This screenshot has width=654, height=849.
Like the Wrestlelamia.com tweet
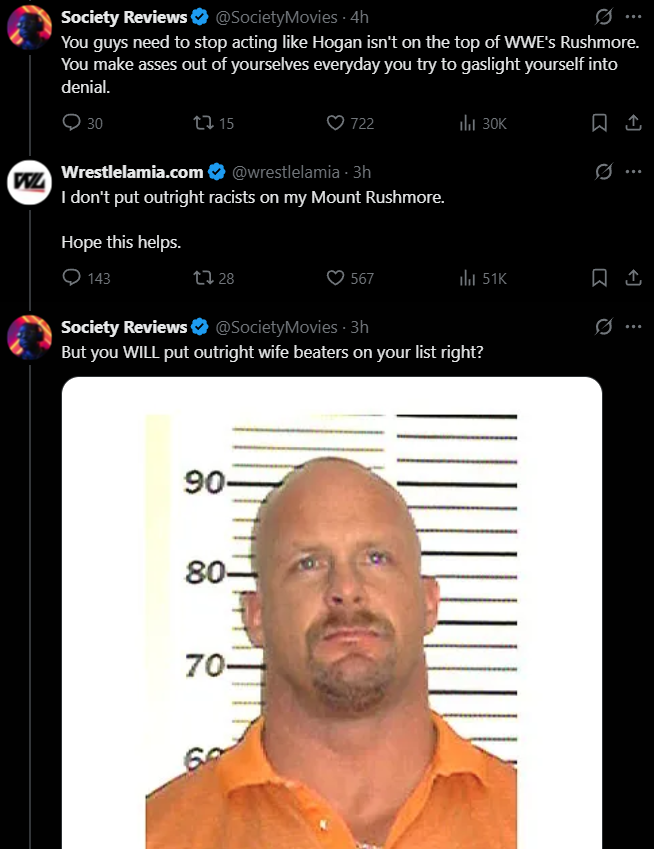(336, 277)
